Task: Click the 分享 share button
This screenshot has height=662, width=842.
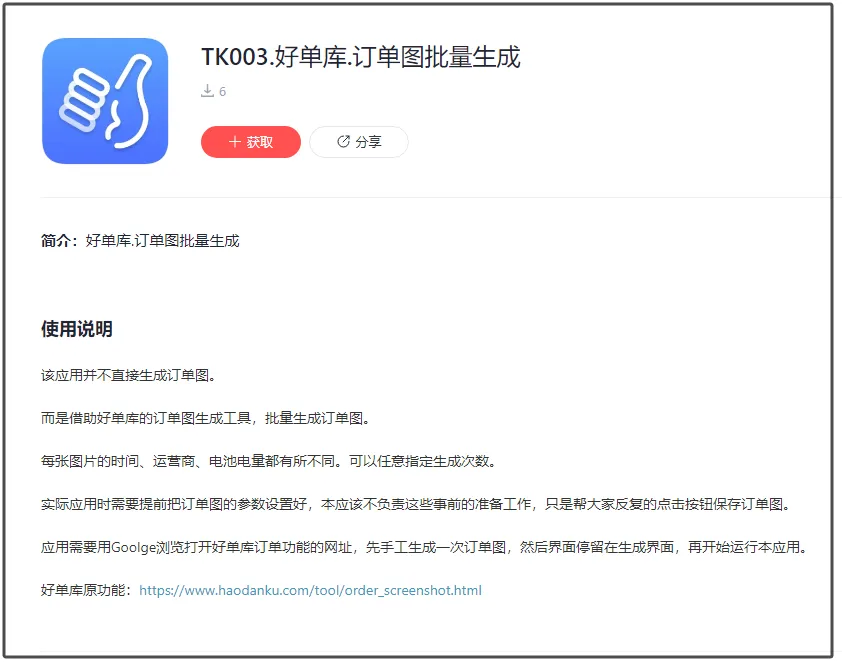Action: pos(359,142)
